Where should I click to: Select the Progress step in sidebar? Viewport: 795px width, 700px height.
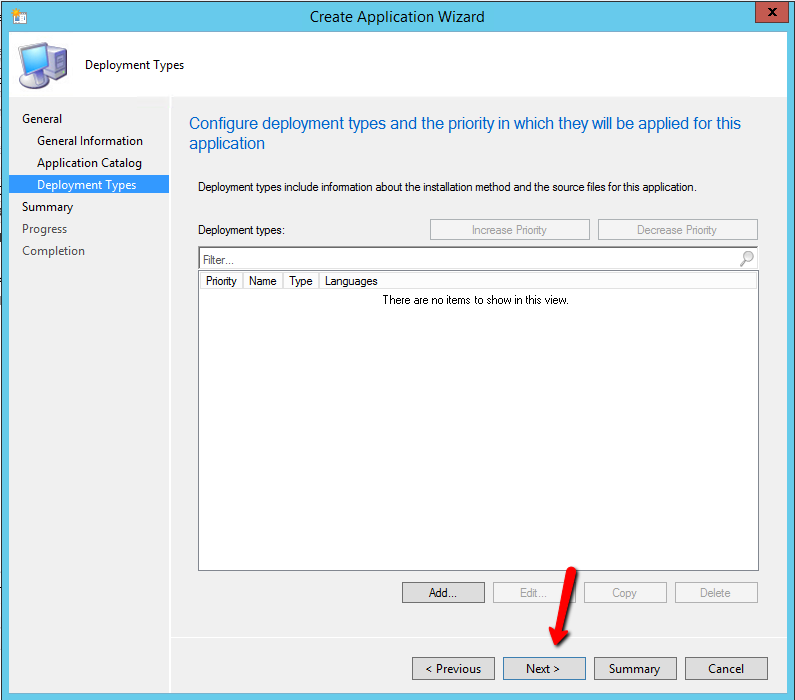click(x=45, y=229)
